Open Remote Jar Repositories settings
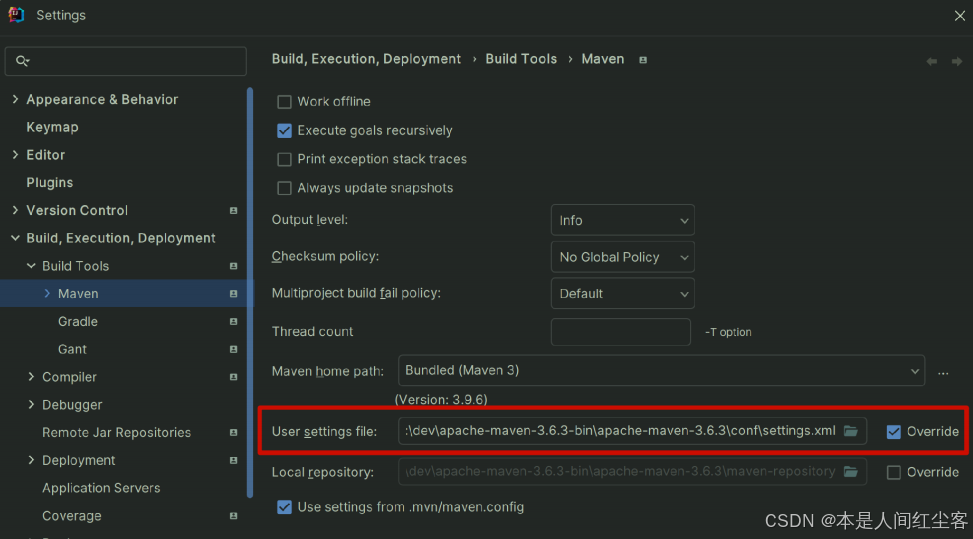The height and width of the screenshot is (539, 973). click(117, 432)
